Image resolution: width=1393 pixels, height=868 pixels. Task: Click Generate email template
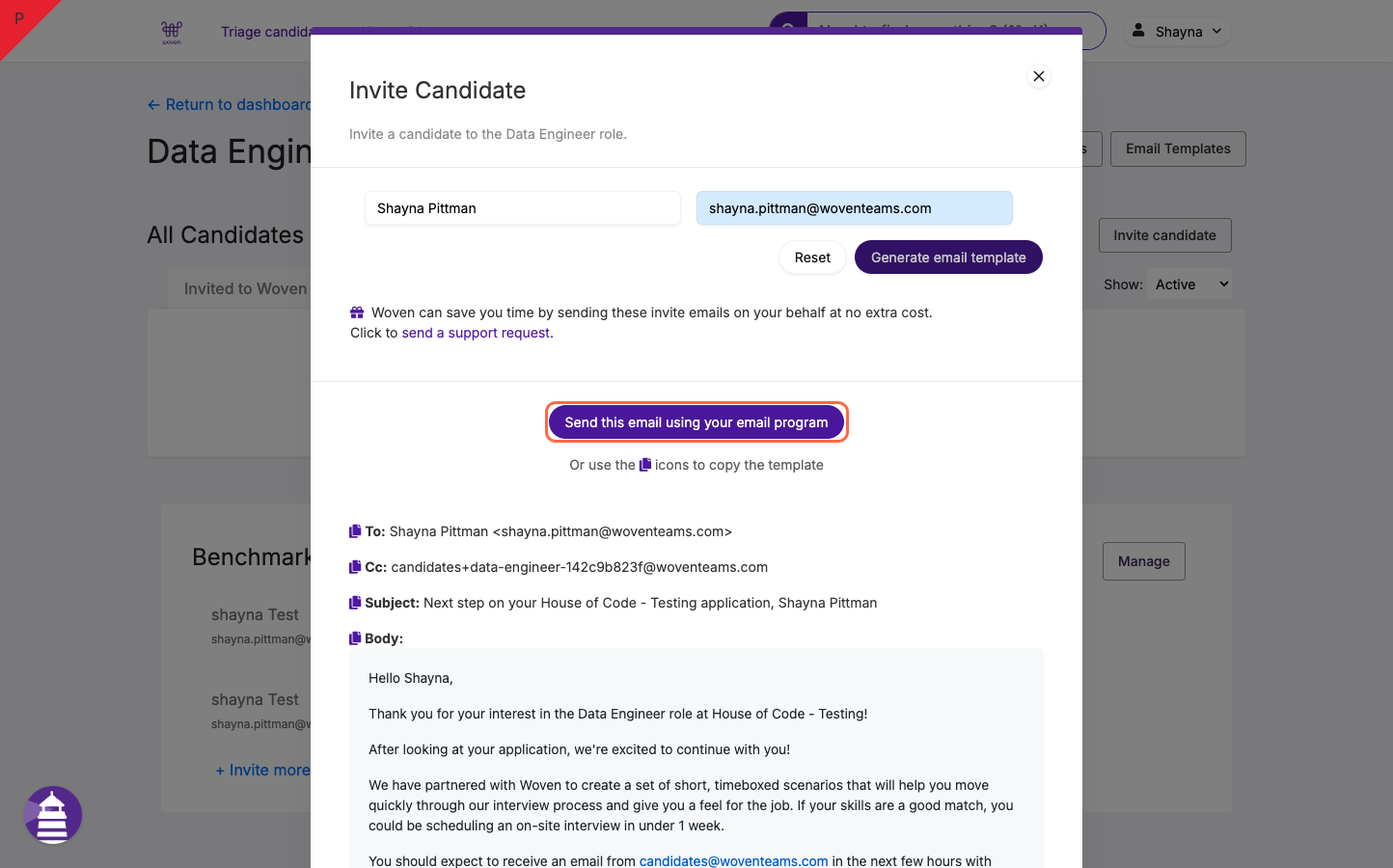[x=948, y=258]
